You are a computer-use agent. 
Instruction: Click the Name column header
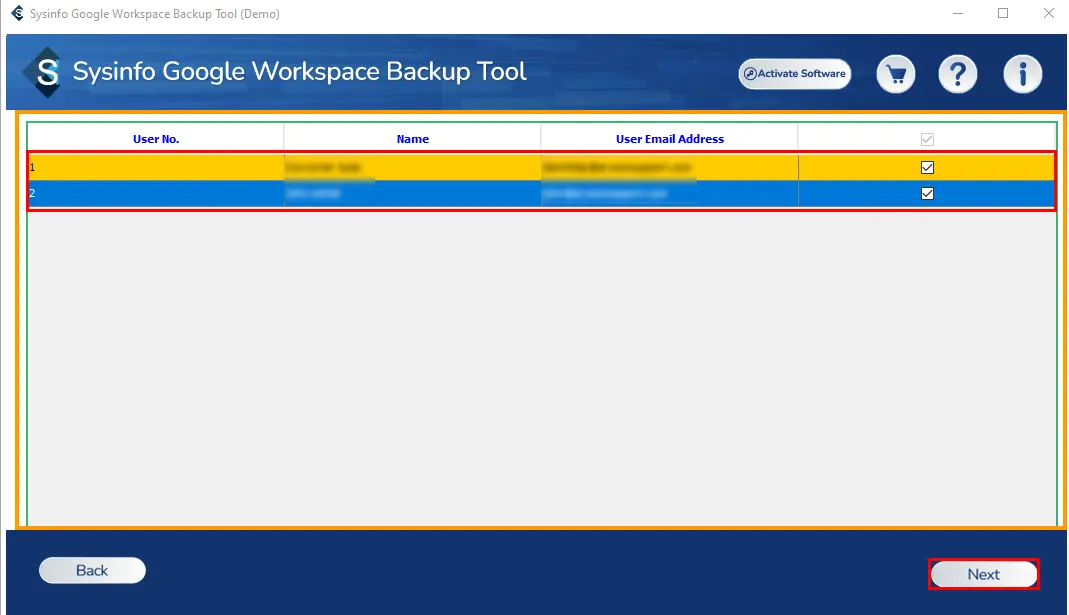pyautogui.click(x=412, y=138)
